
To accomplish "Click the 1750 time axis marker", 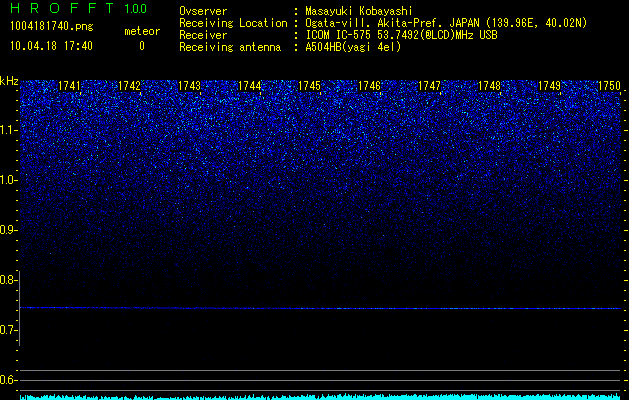I will (x=610, y=86).
